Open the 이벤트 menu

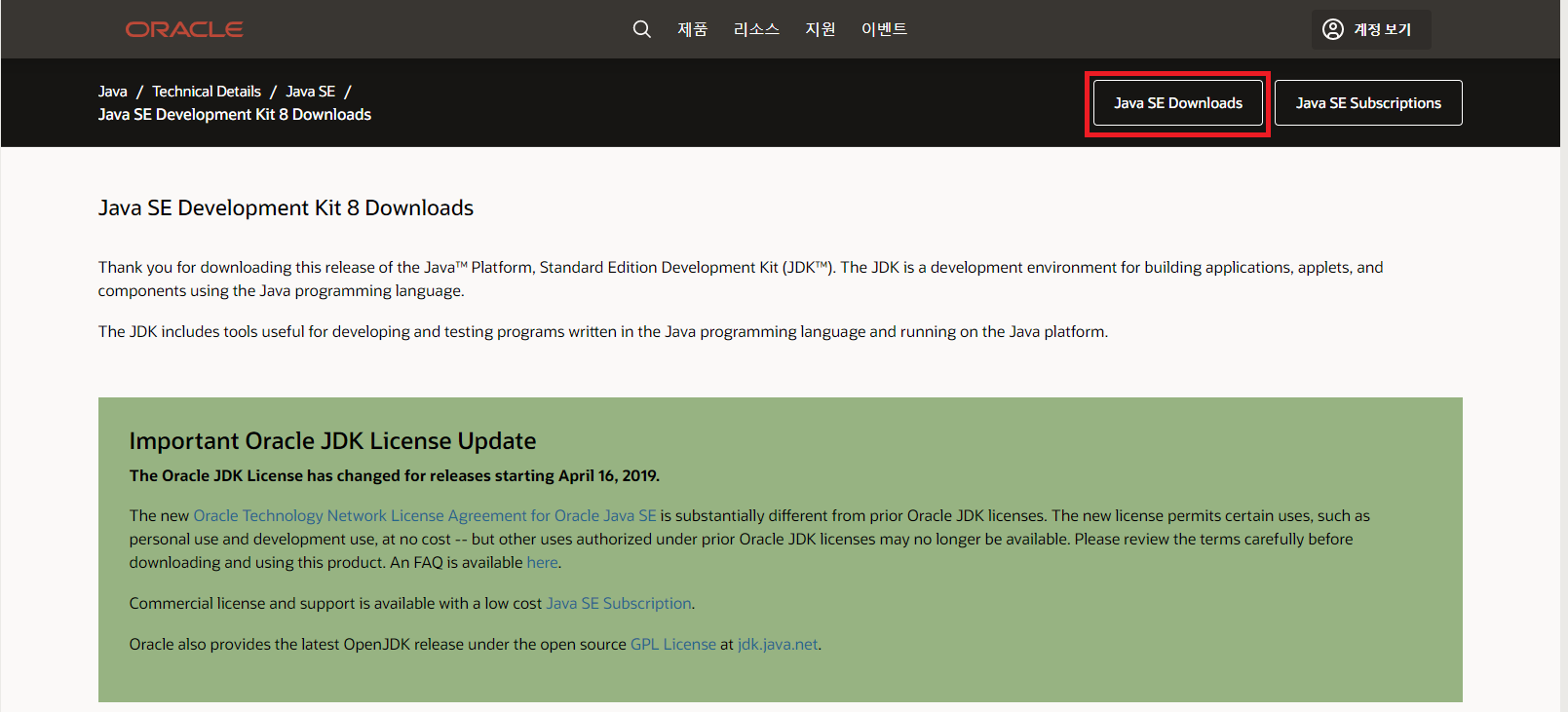coord(884,29)
